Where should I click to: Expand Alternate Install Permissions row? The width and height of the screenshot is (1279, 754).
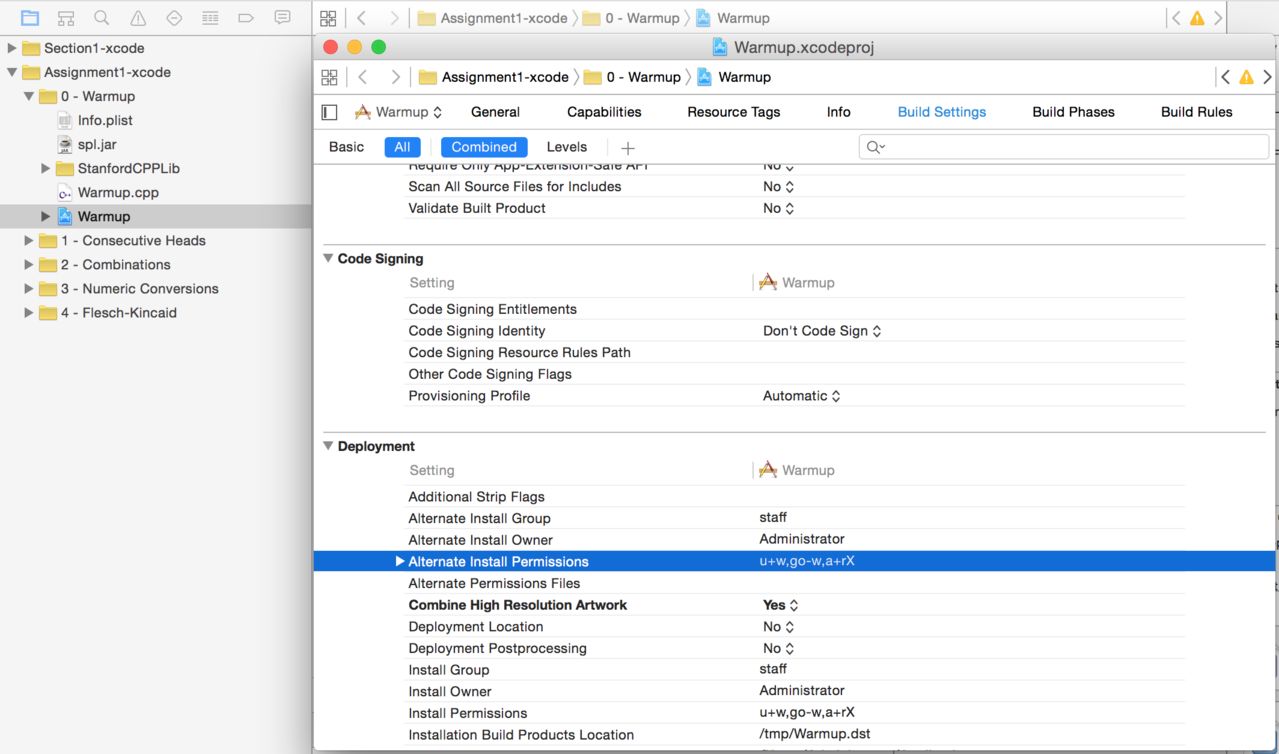point(400,561)
